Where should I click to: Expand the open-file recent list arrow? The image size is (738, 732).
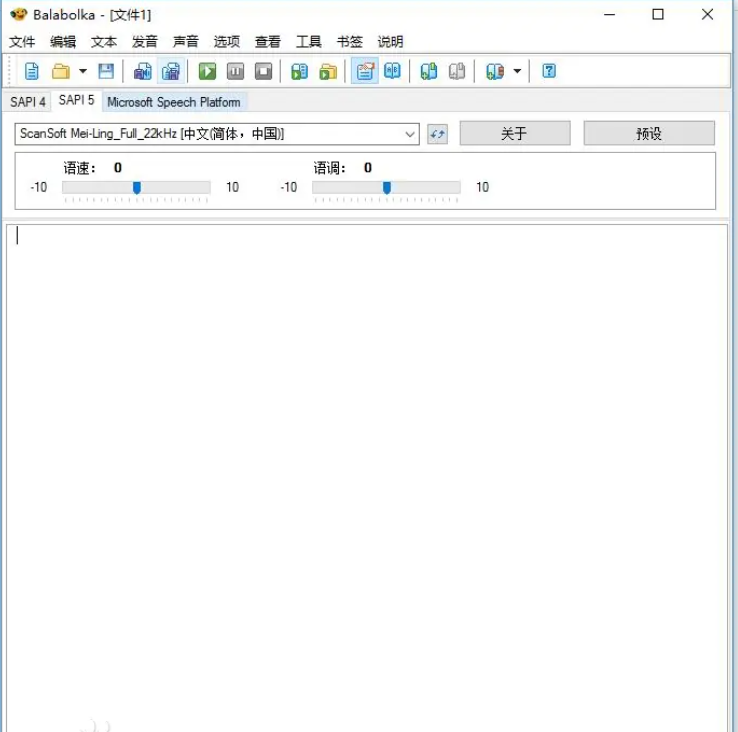point(83,72)
